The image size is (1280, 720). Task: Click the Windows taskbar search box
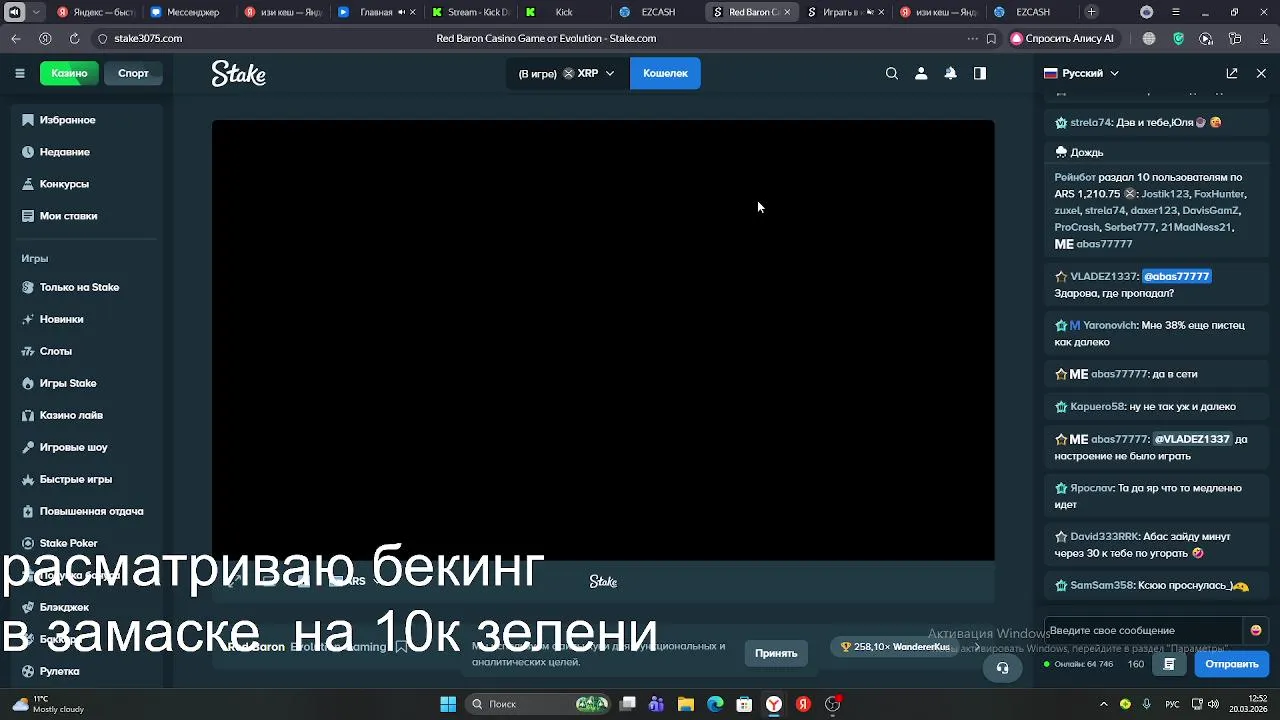point(537,704)
